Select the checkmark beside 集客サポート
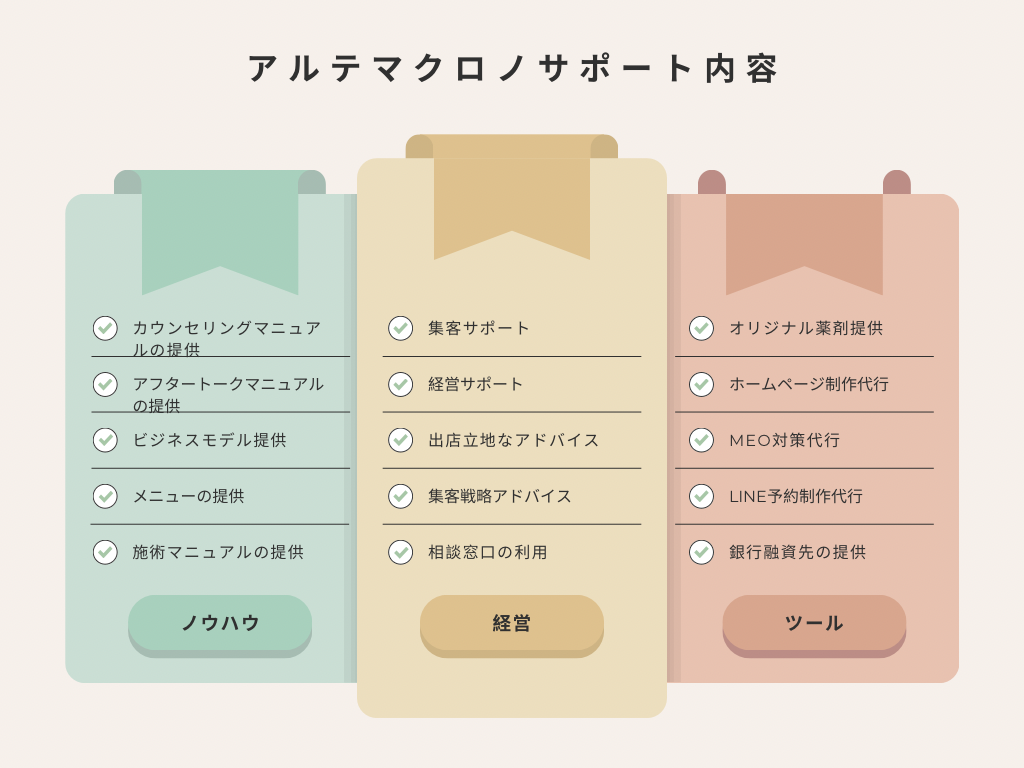This screenshot has height=768, width=1024. coord(400,328)
